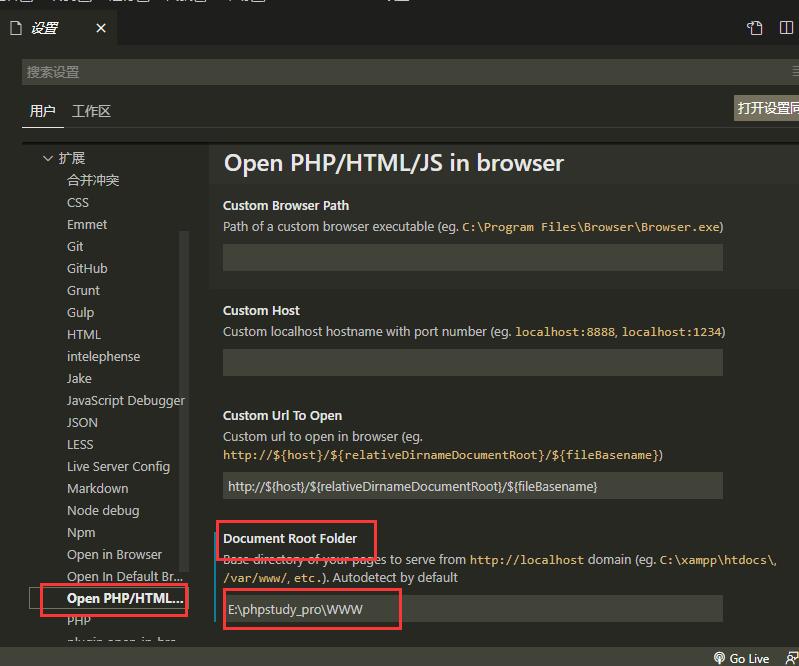799x666 pixels.
Task: Select JavaScript Debugger settings entry
Action: 125,401
